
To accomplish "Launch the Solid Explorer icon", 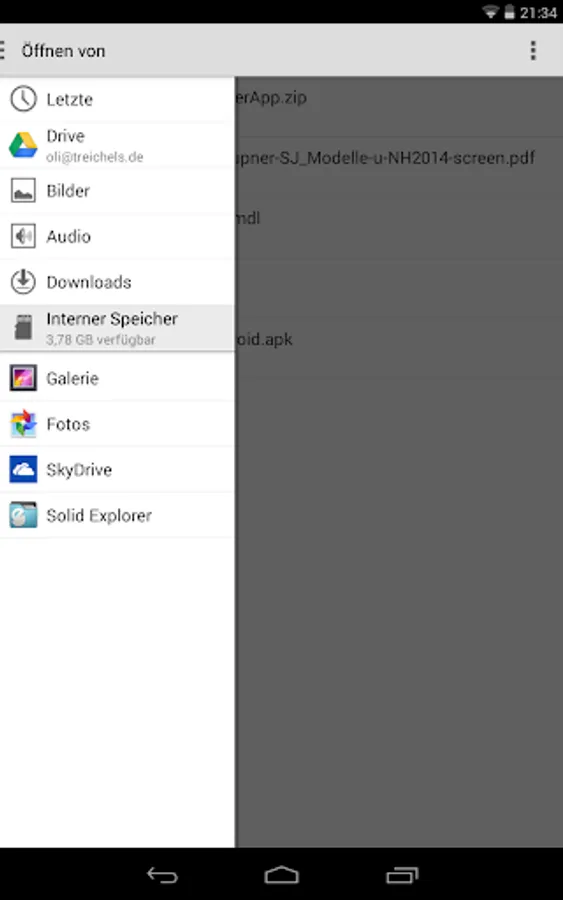I will click(x=23, y=515).
